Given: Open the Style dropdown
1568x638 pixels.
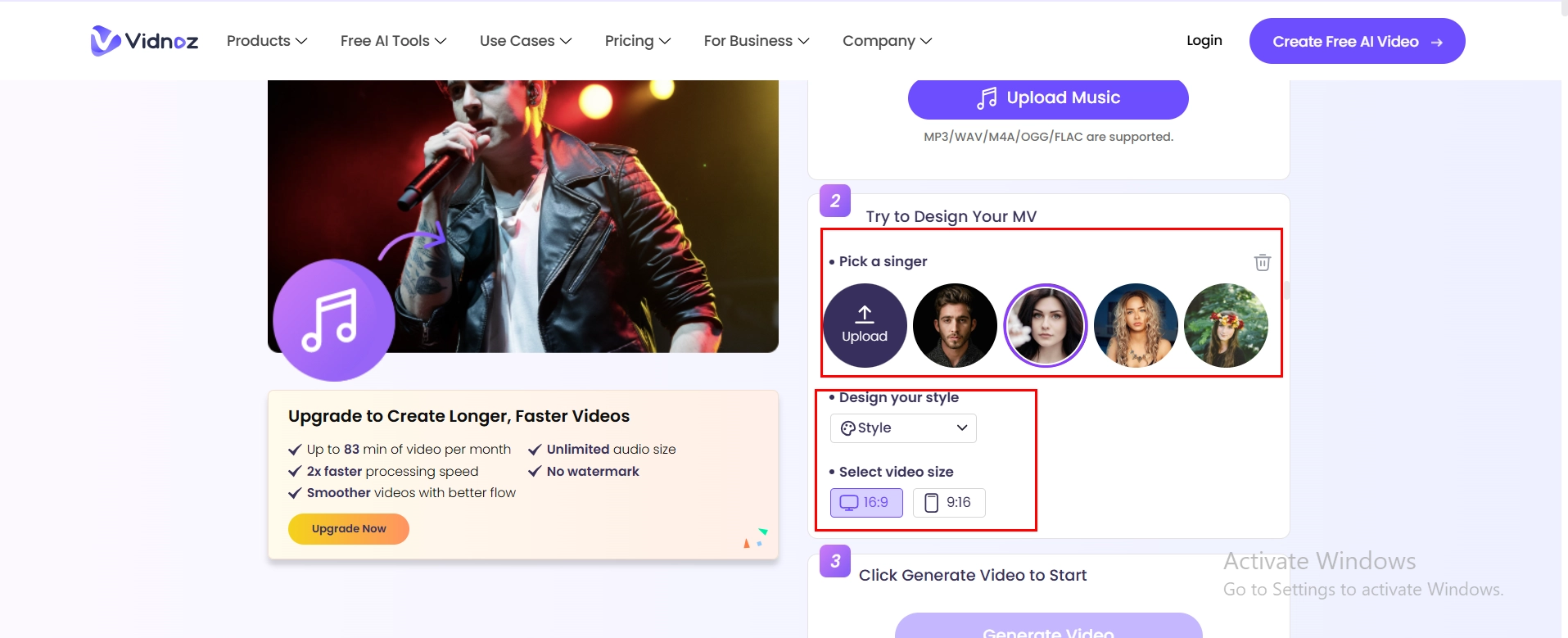Looking at the screenshot, I should [x=903, y=428].
